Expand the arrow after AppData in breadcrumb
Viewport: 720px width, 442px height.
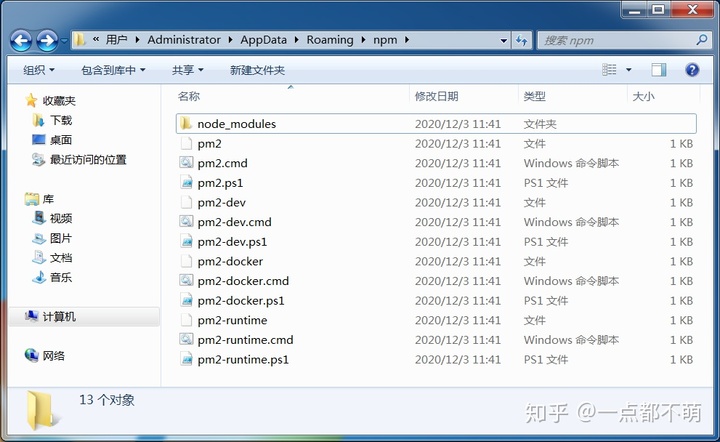click(297, 40)
